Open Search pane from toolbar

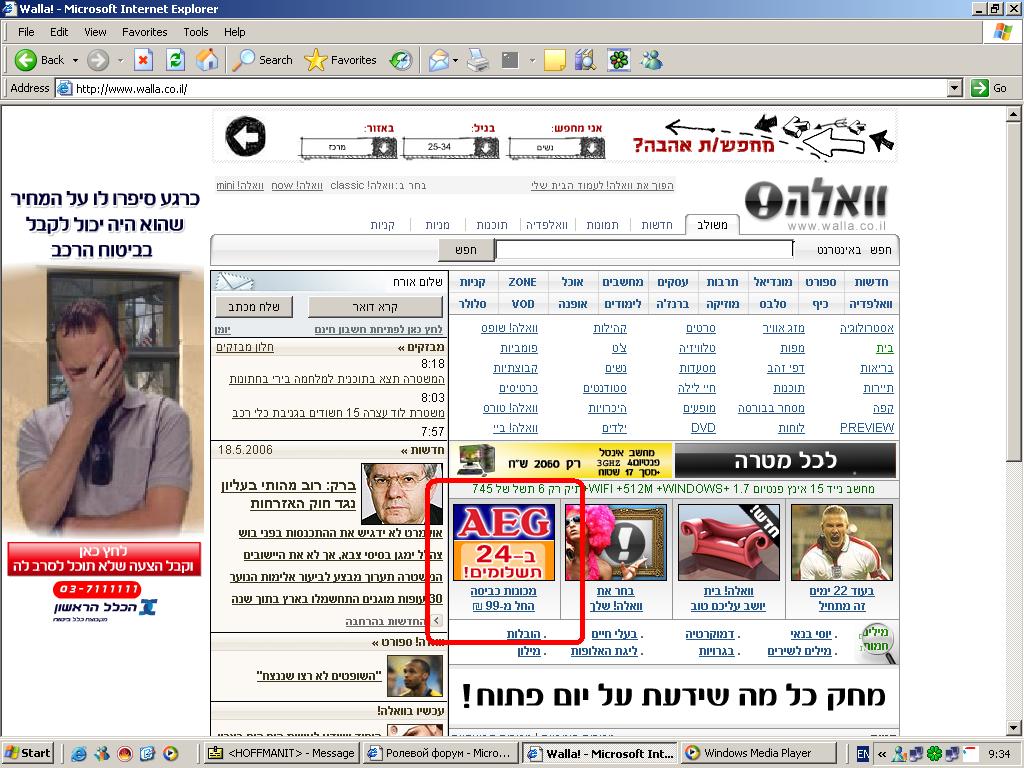pyautogui.click(x=263, y=60)
